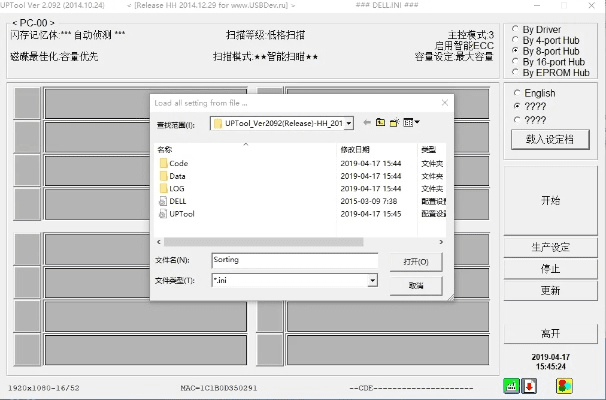Go up one folder level in dialog

coord(381,123)
